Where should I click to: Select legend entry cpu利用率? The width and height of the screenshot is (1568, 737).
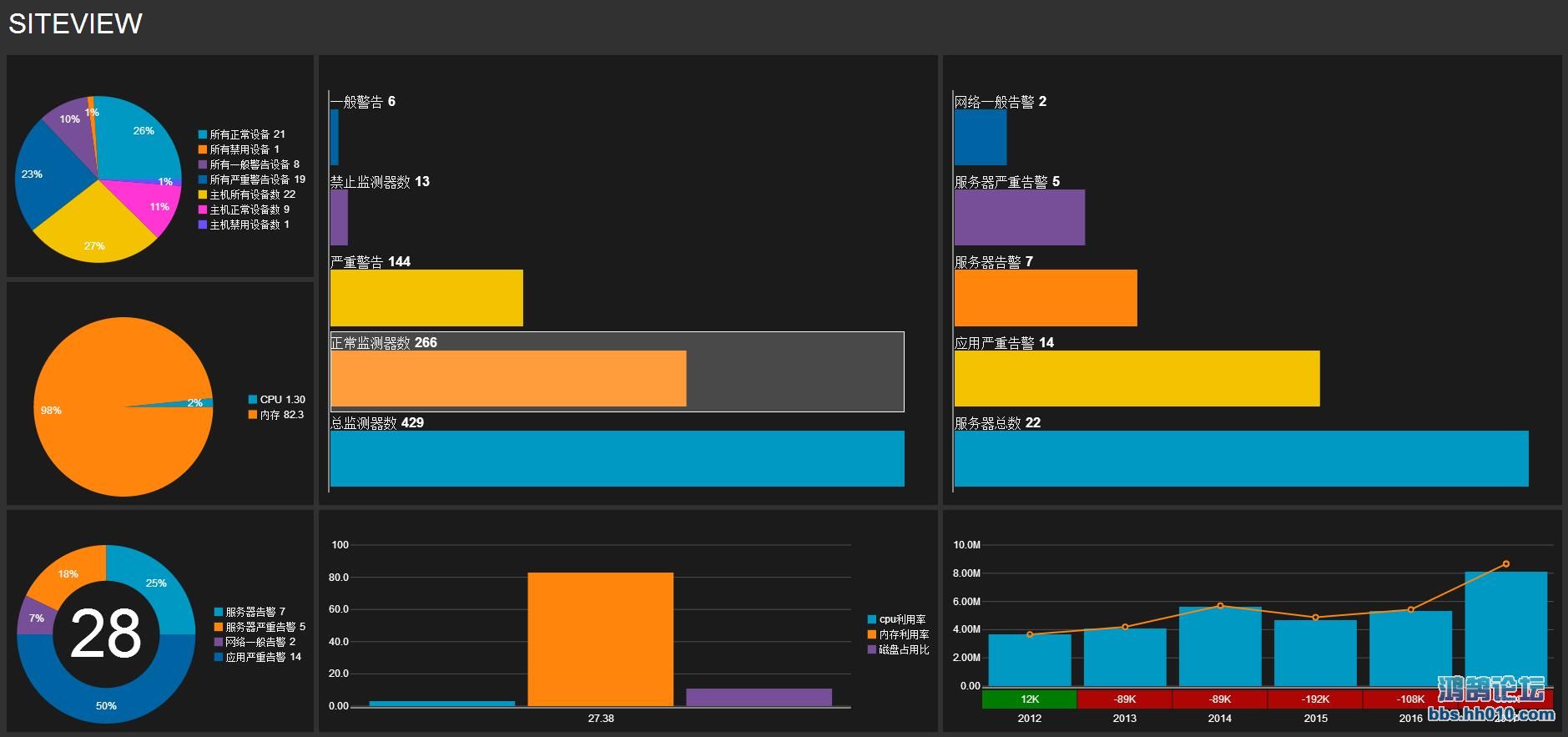point(897,619)
